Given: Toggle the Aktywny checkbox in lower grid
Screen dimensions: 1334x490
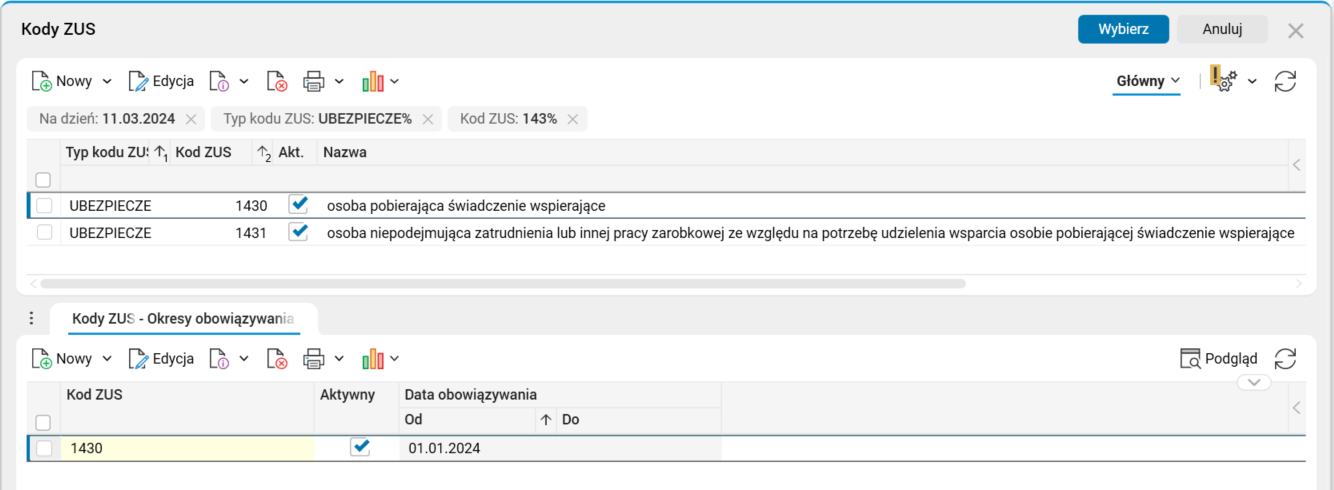Looking at the screenshot, I should pyautogui.click(x=360, y=448).
